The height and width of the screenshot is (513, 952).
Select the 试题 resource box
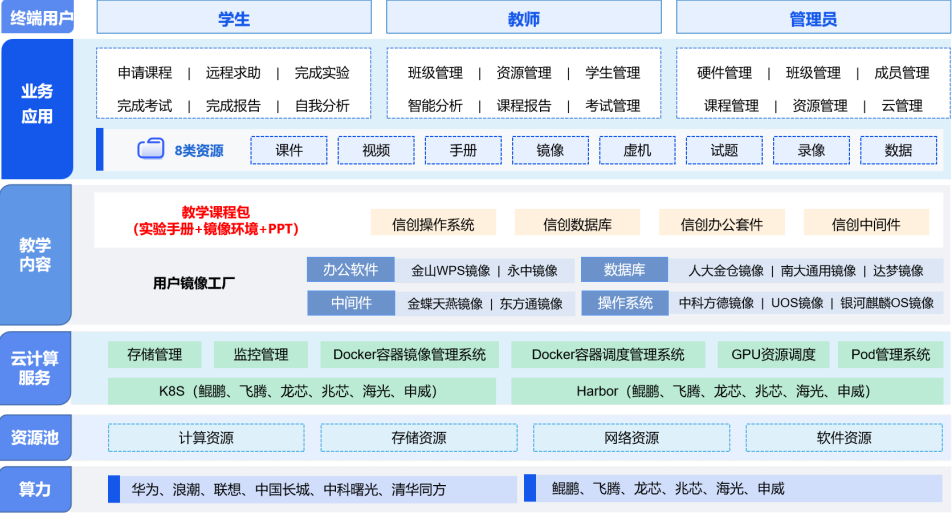tap(724, 151)
